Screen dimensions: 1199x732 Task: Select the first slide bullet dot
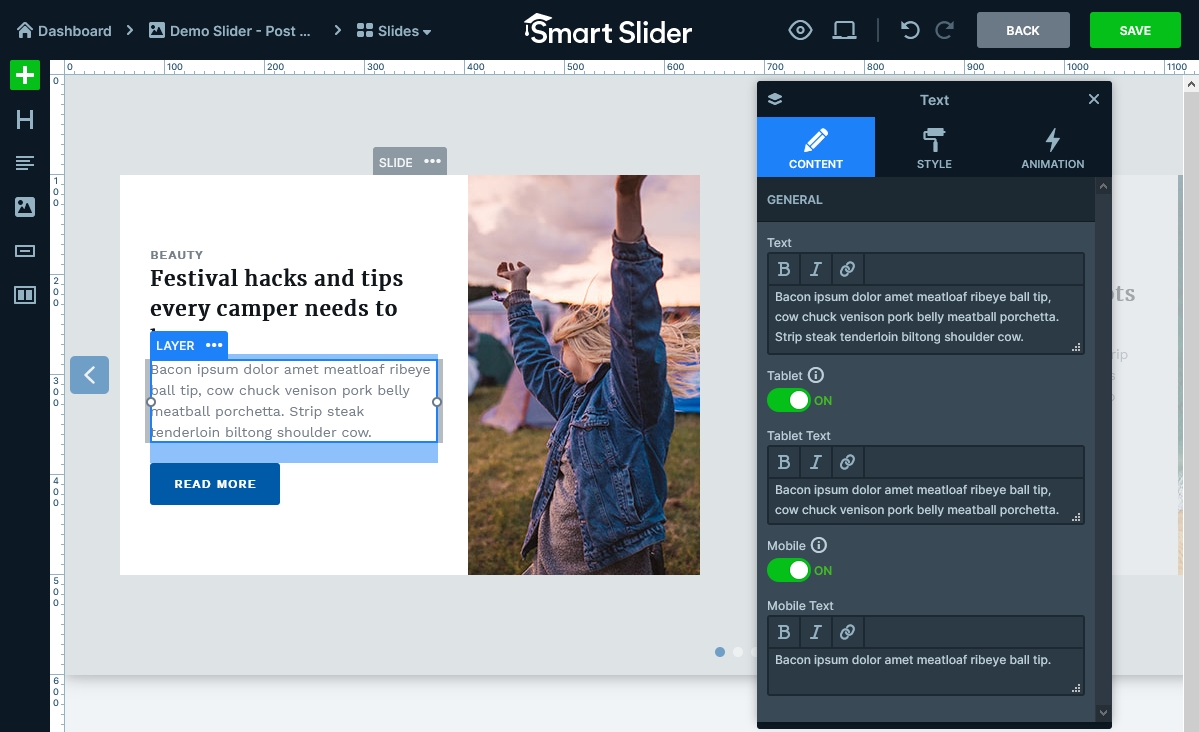tap(720, 652)
